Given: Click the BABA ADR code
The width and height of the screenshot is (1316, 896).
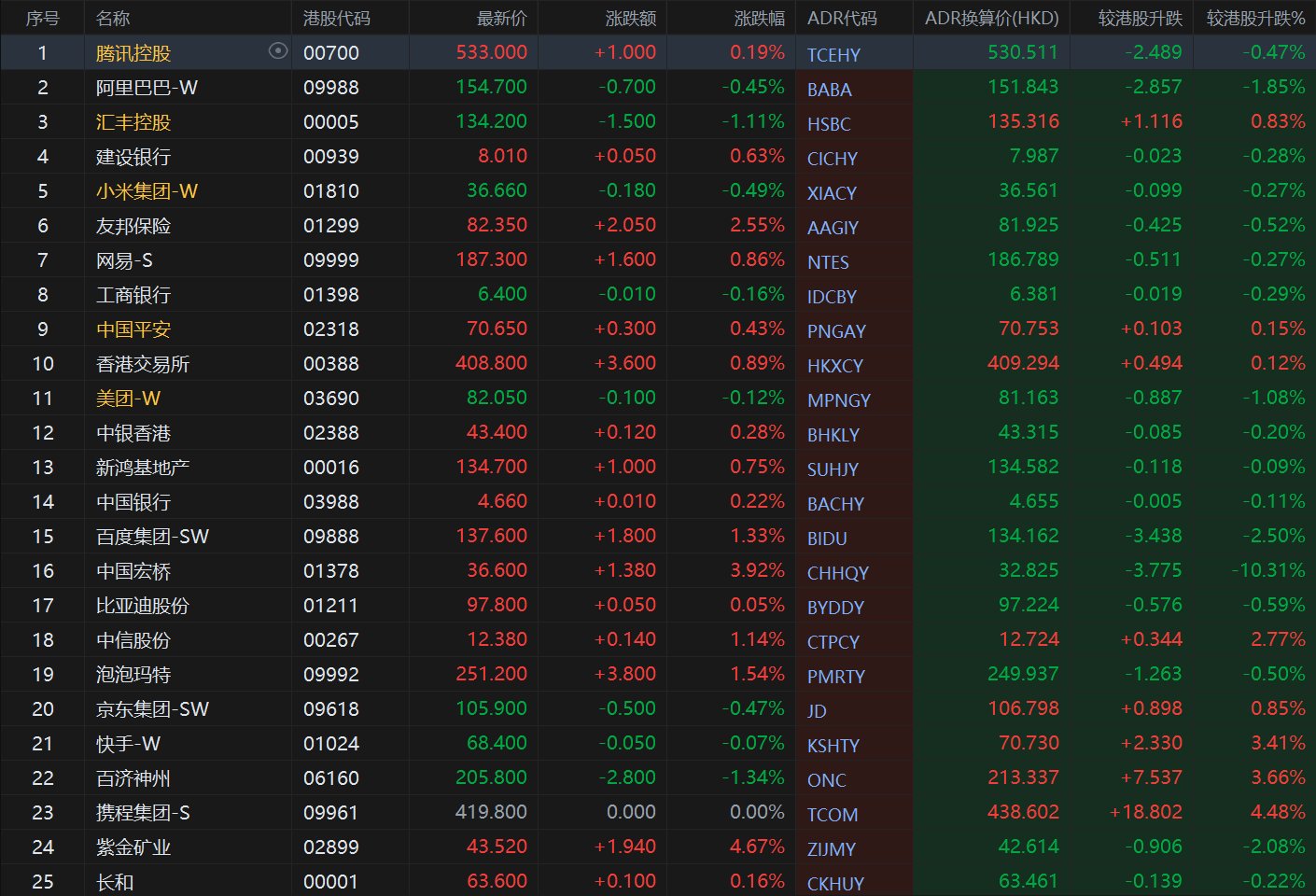Looking at the screenshot, I should (x=829, y=90).
